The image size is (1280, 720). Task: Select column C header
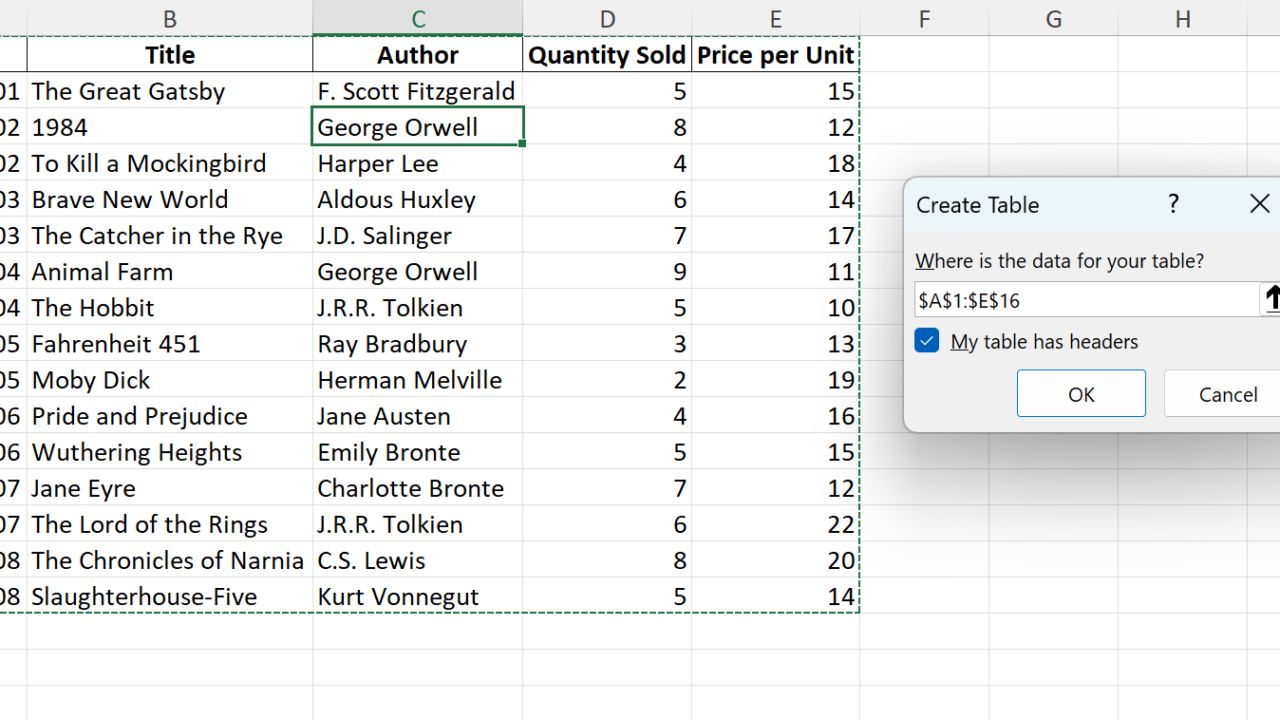(x=418, y=18)
